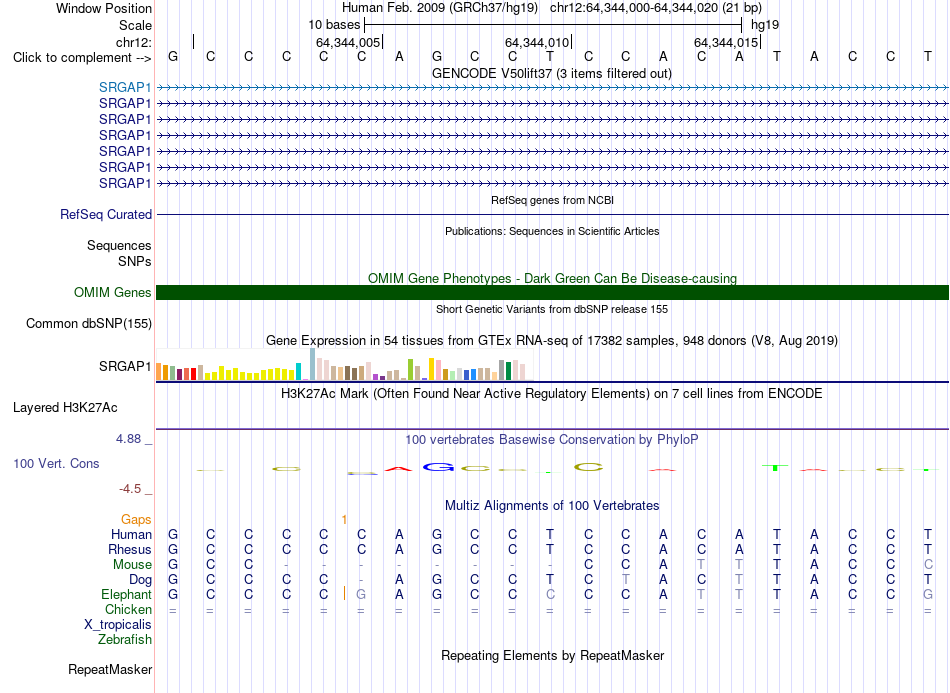The width and height of the screenshot is (950, 693).
Task: Click the -4.5 lower PhyloP scale value
Action: pos(130,489)
